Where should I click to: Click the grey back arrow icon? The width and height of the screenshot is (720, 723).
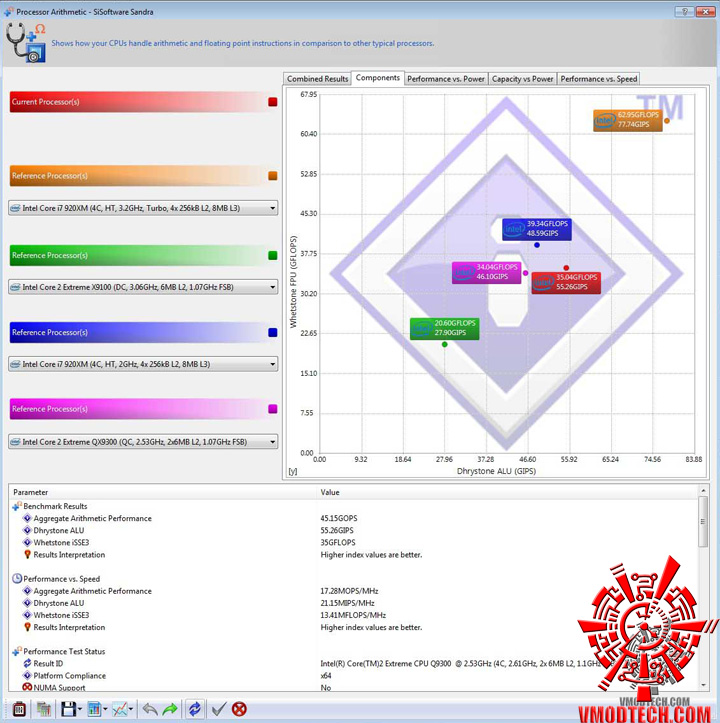click(x=150, y=709)
